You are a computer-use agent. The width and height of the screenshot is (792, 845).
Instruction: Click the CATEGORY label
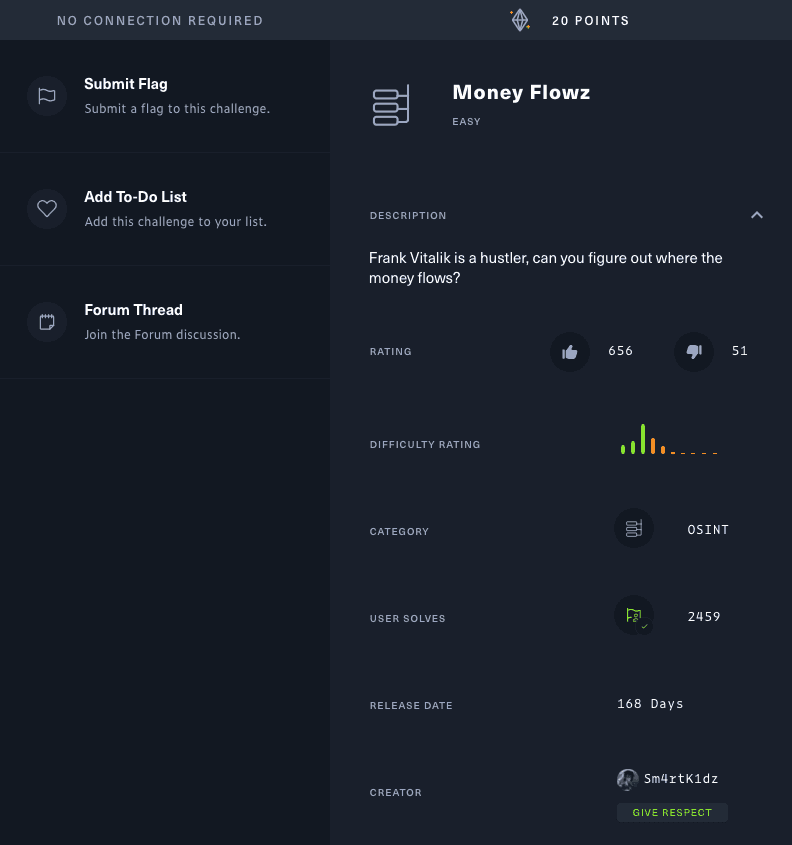[399, 531]
